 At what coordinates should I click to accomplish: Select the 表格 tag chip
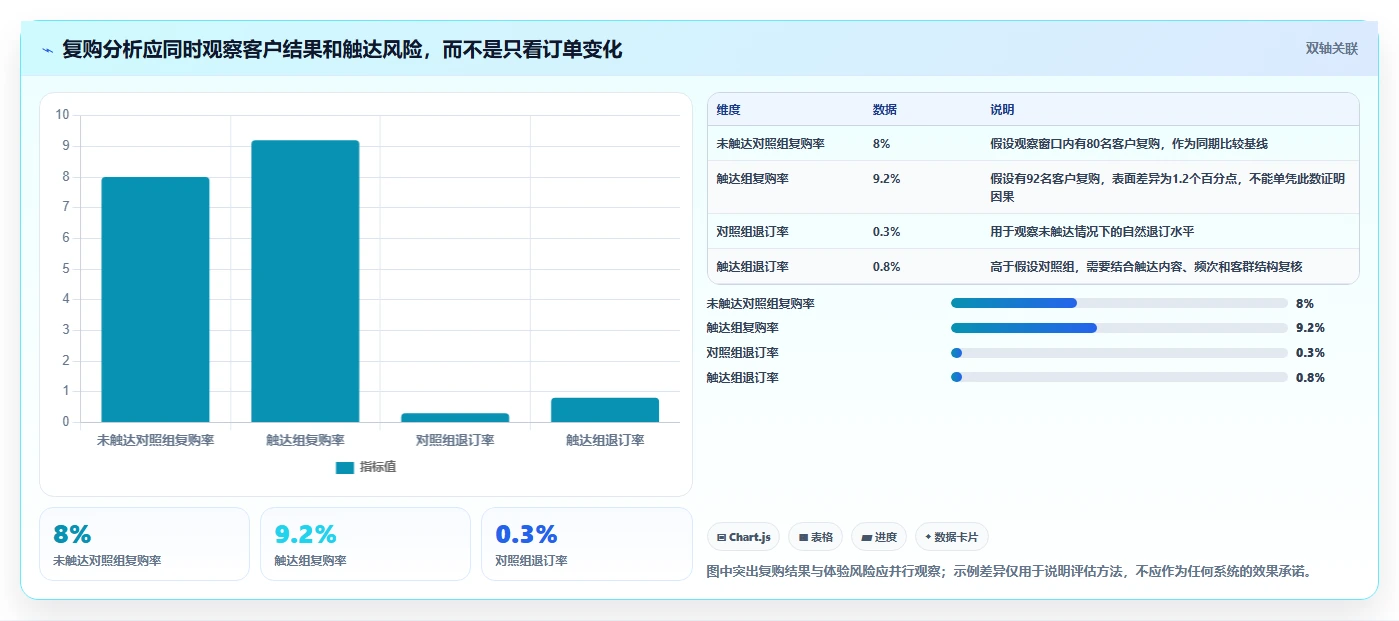tap(816, 537)
